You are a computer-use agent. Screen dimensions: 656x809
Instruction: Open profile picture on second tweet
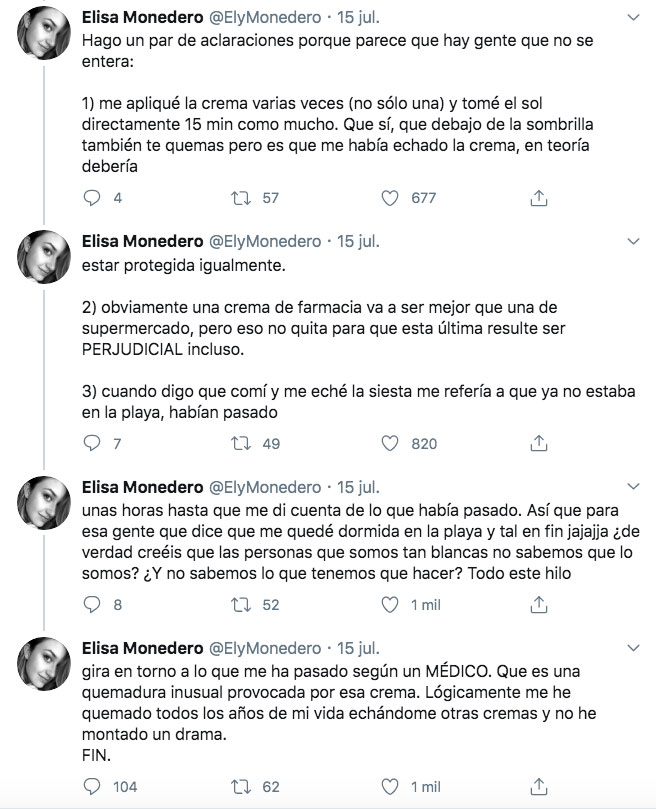tap(44, 256)
